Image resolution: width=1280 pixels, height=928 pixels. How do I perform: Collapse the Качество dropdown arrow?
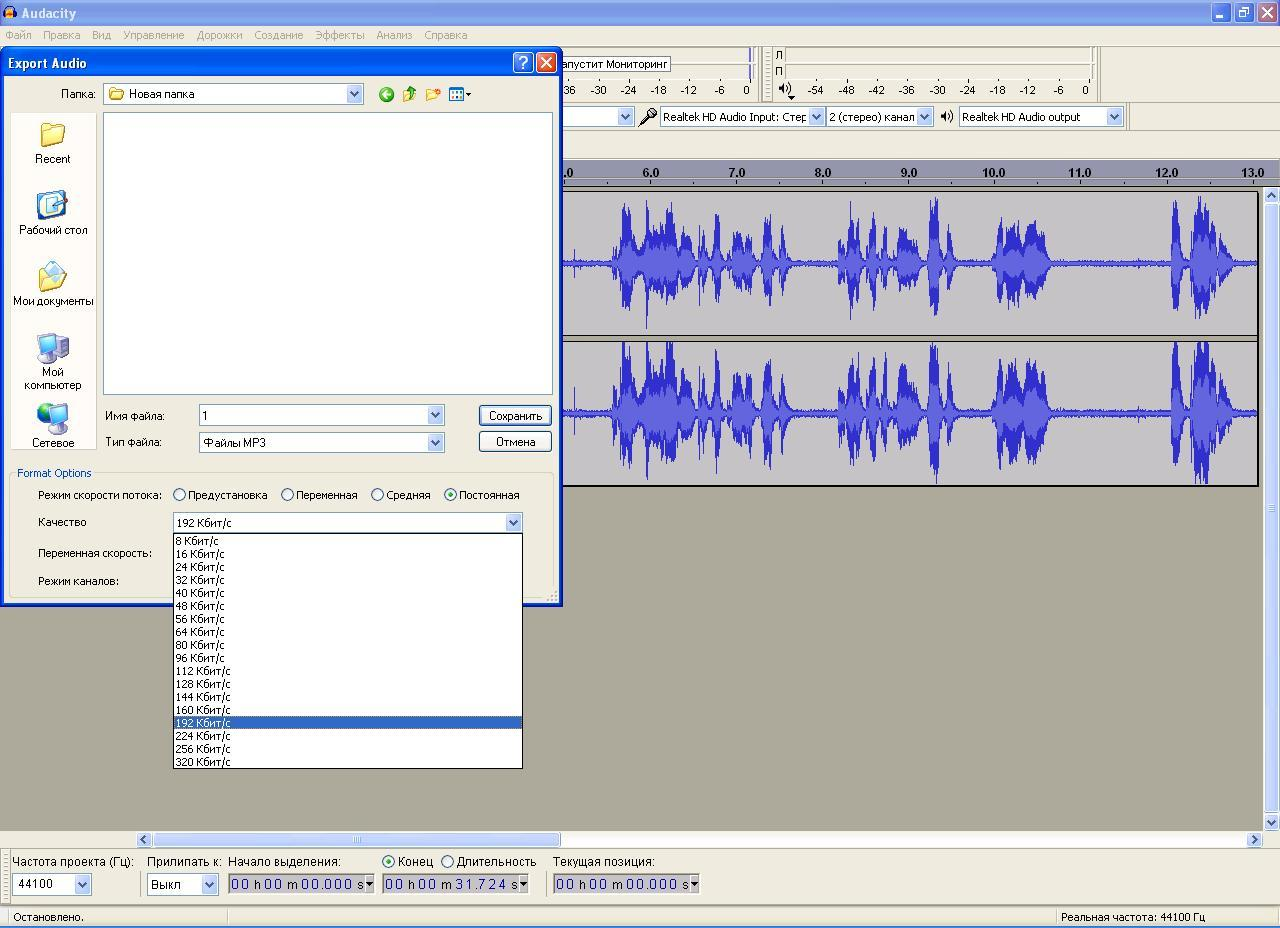(513, 522)
